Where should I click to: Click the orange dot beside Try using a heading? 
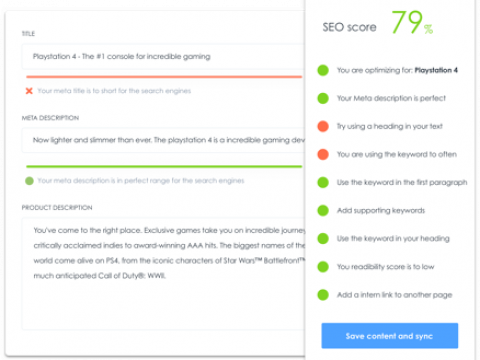(x=323, y=126)
